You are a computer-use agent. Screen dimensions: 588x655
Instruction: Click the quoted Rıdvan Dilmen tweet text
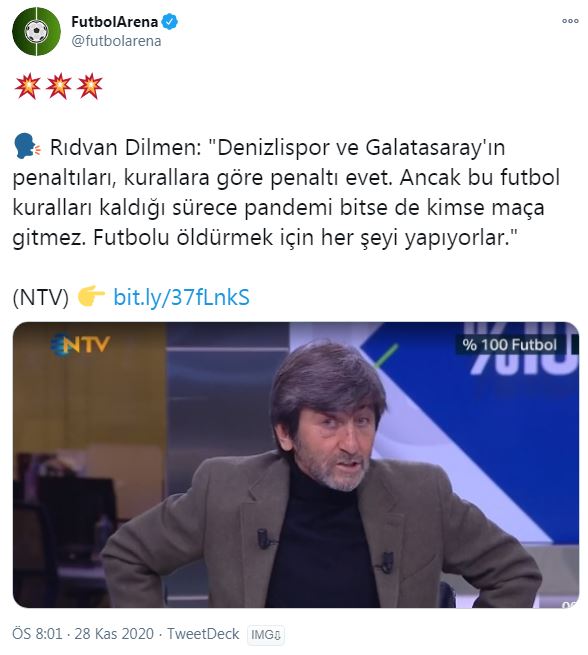pyautogui.click(x=286, y=192)
